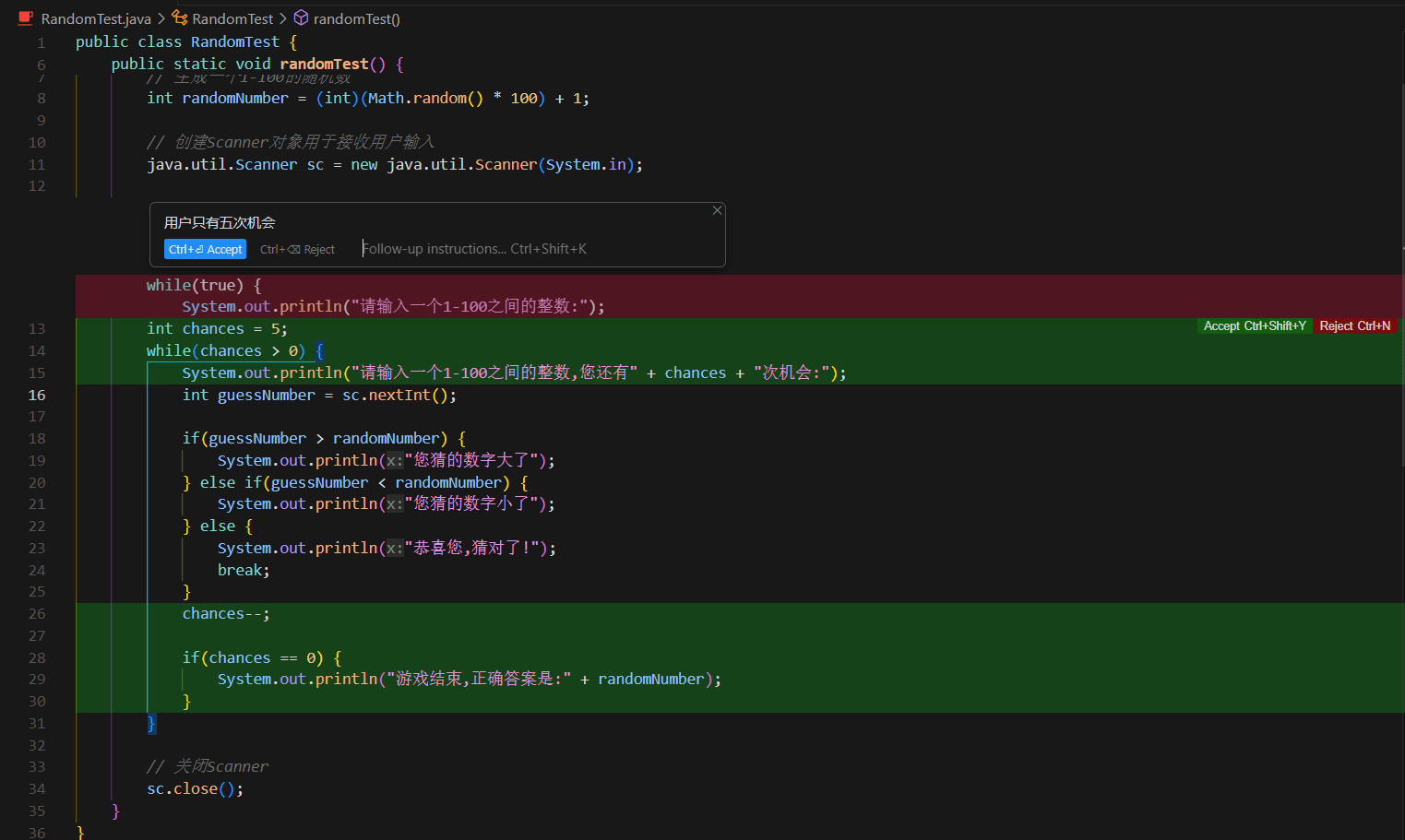Viewport: 1405px width, 840px height.
Task: Click the Java file icon in breadcrumb
Action: (26, 18)
